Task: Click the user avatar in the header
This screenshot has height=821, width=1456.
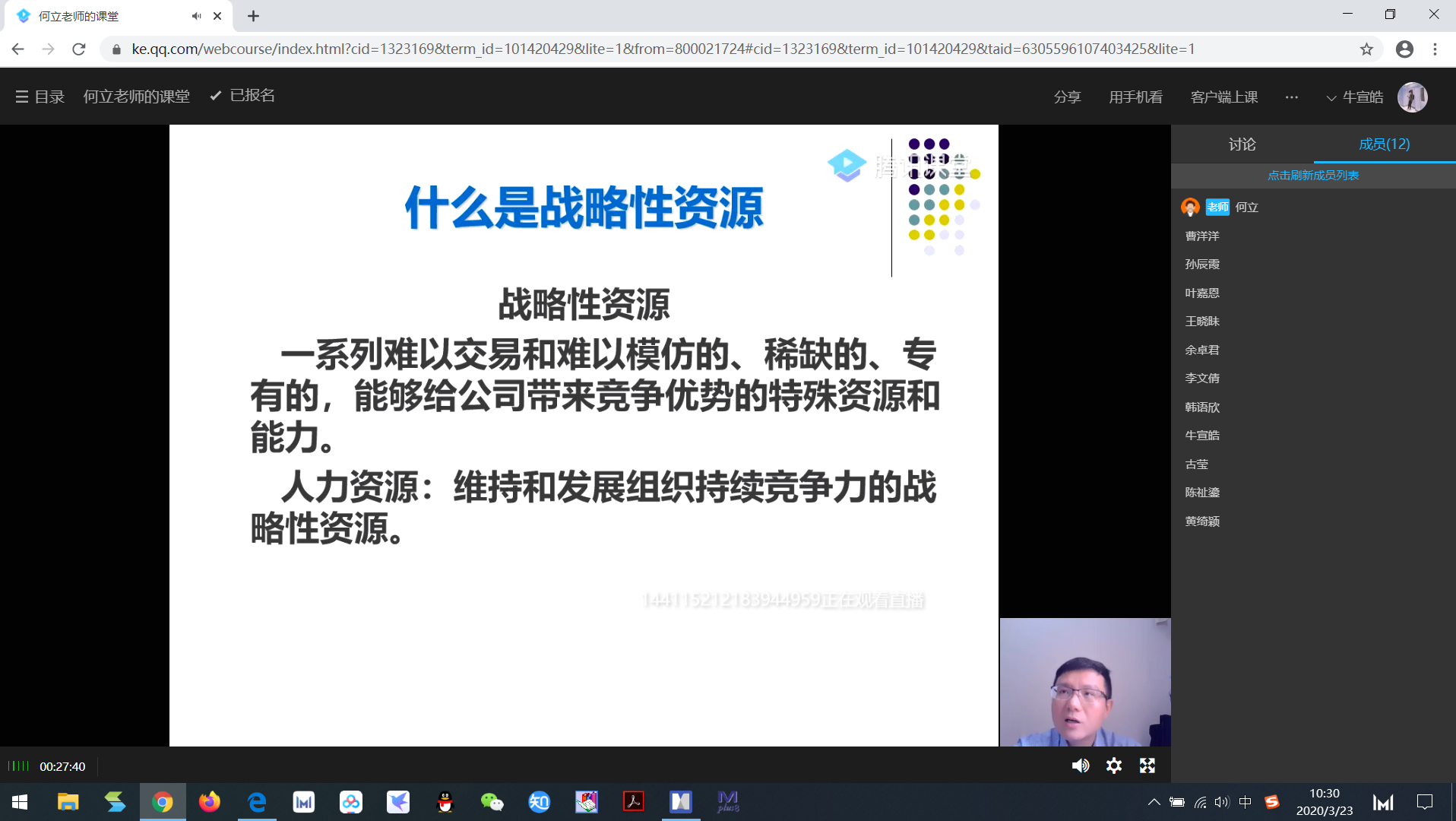Action: point(1412,97)
